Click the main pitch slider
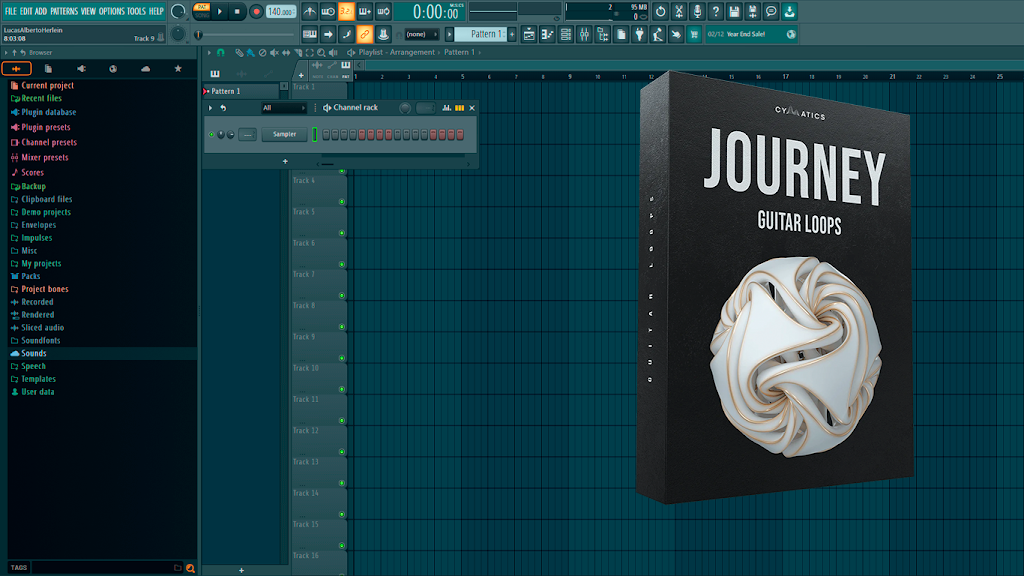 (x=247, y=35)
